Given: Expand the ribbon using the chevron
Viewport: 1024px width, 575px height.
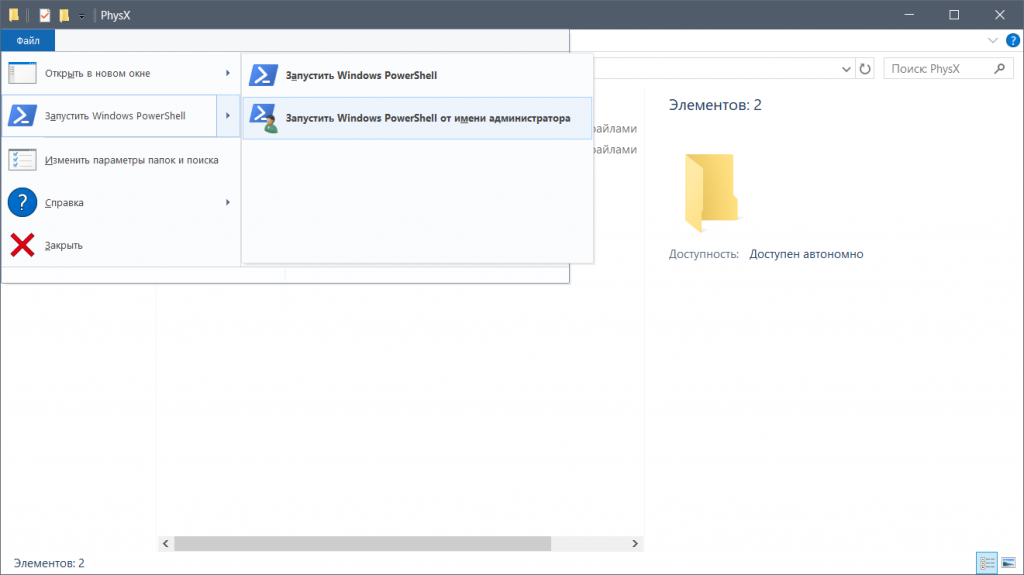Looking at the screenshot, I should [992, 41].
